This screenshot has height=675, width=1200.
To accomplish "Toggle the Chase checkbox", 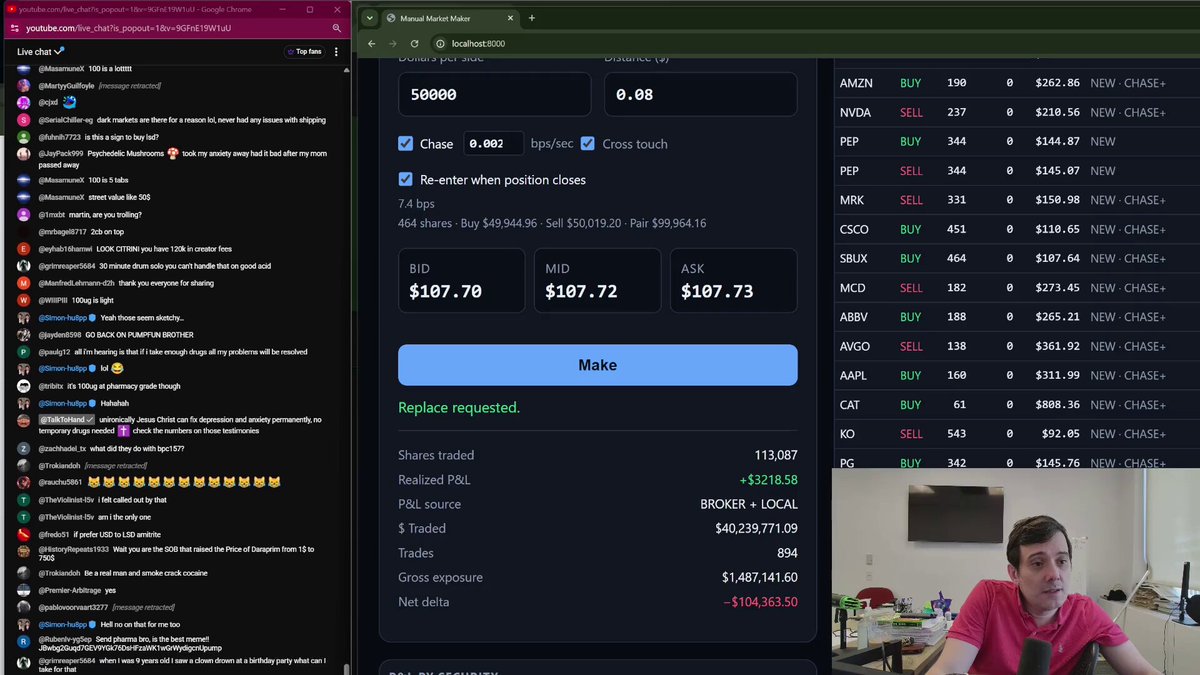I will click(405, 143).
